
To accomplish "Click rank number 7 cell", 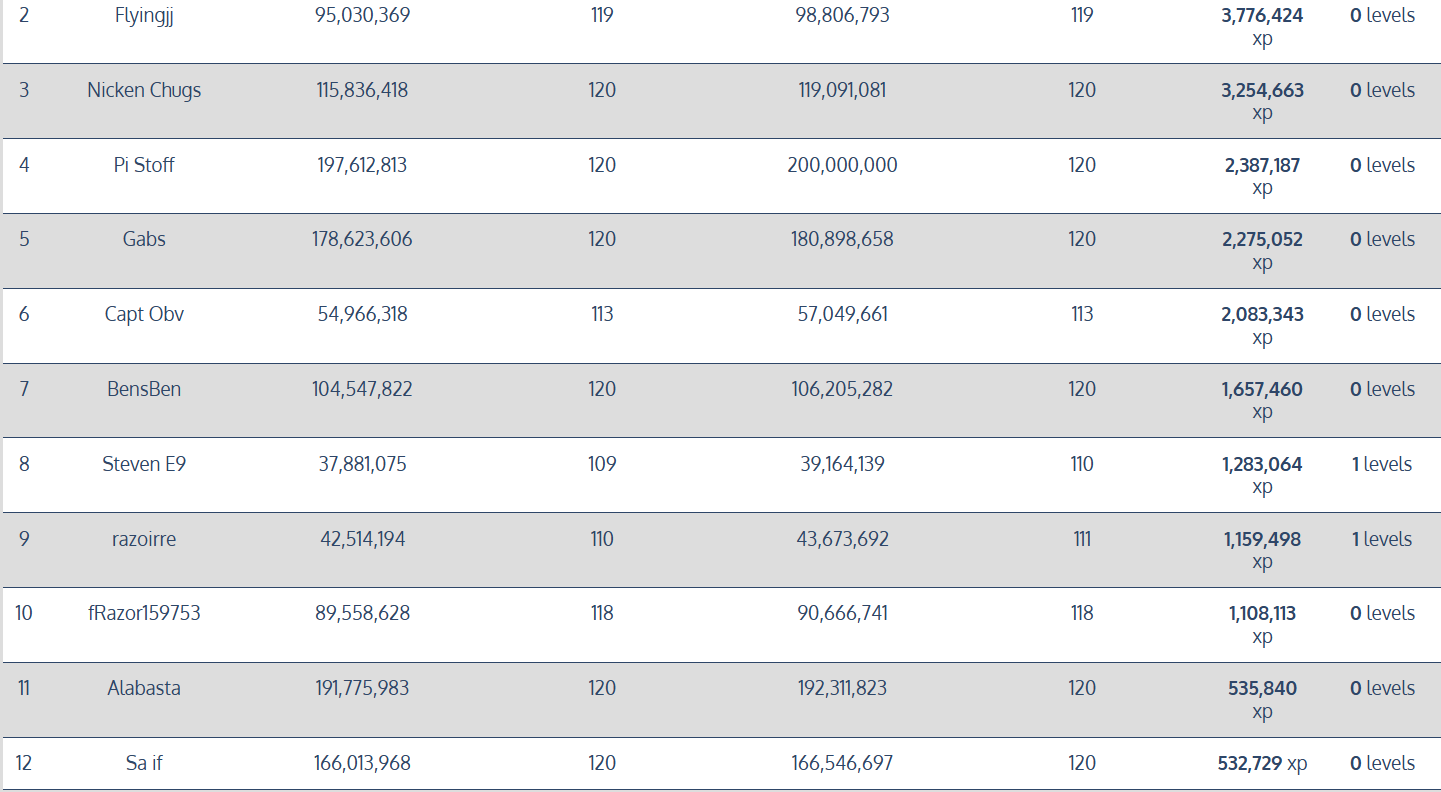I will tap(24, 389).
